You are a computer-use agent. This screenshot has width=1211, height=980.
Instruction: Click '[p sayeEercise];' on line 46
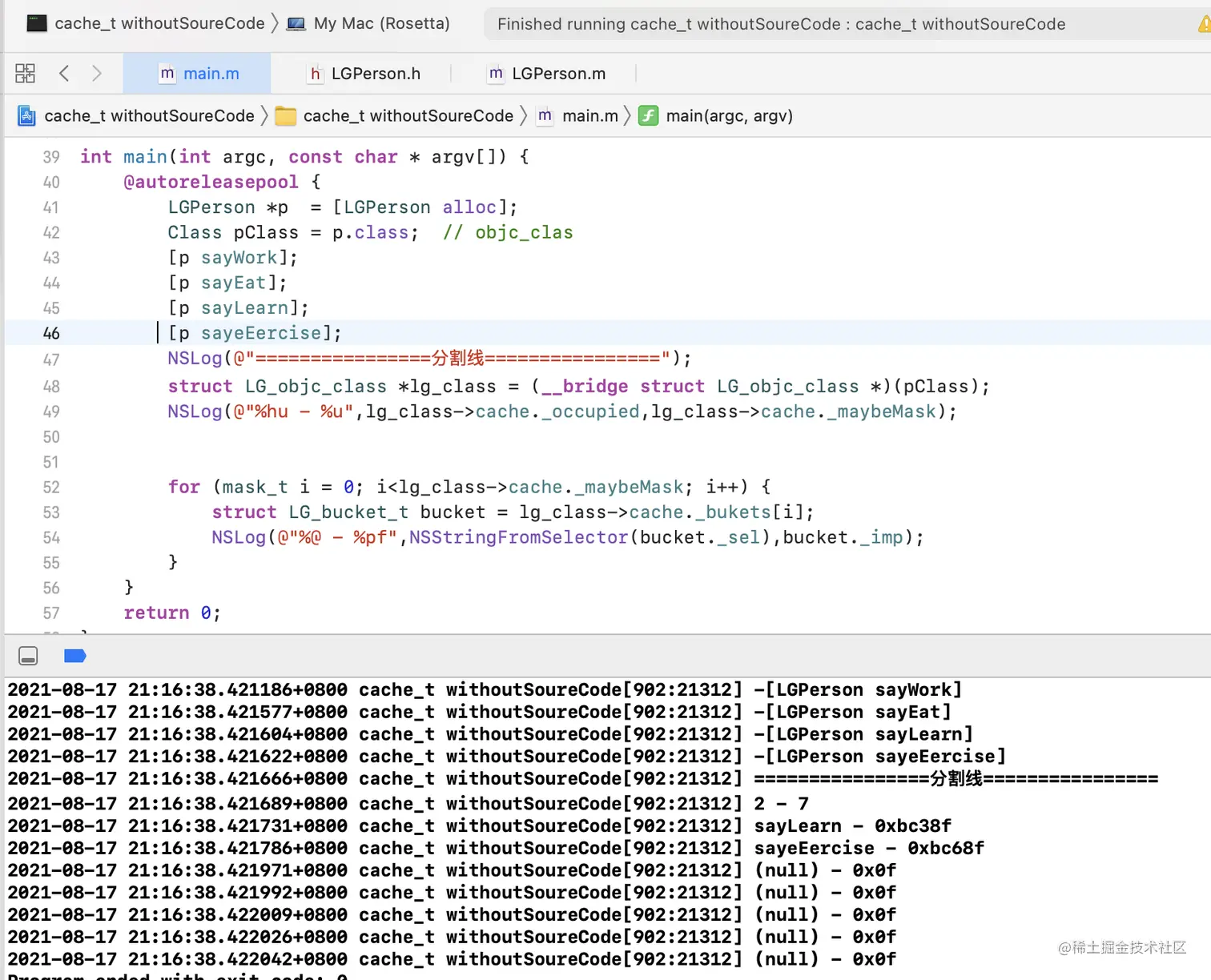click(255, 333)
